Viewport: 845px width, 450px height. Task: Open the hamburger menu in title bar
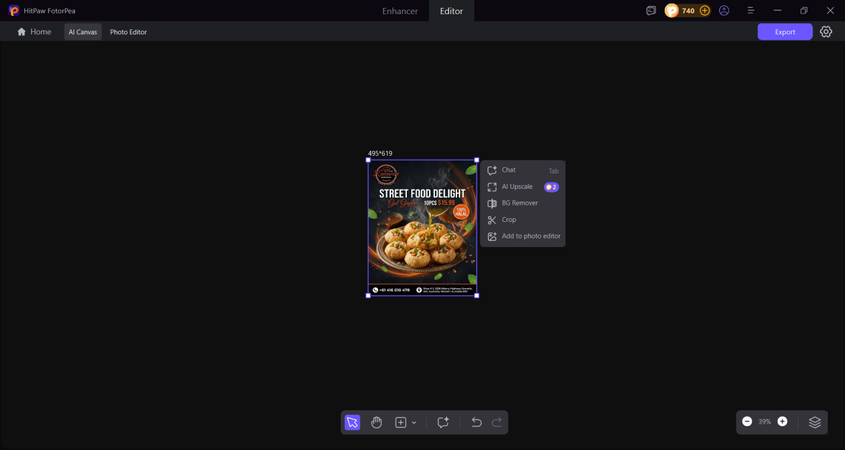[750, 11]
